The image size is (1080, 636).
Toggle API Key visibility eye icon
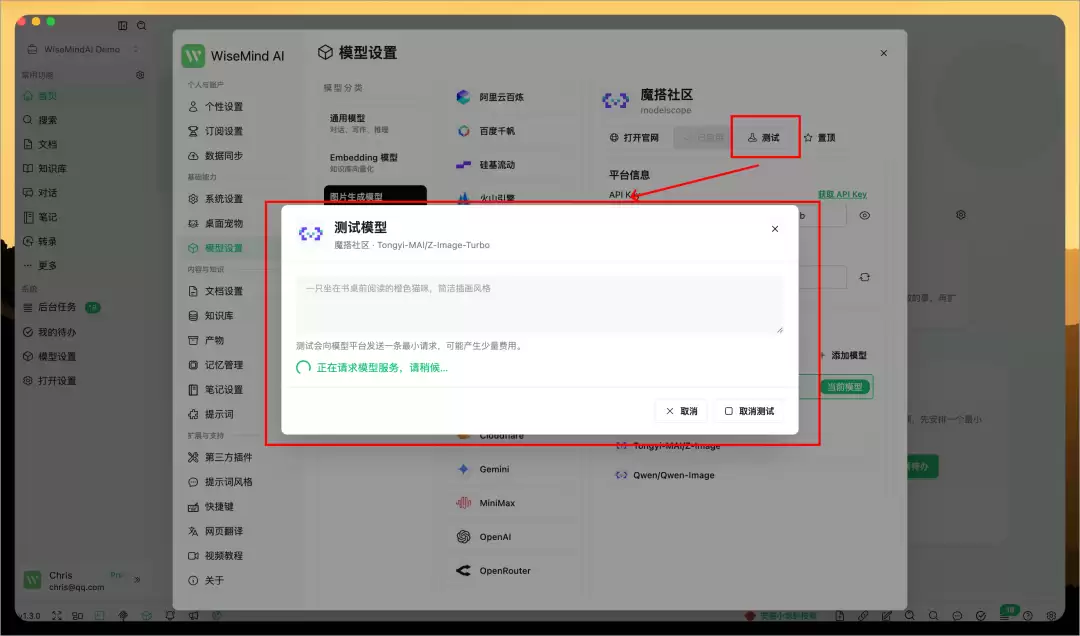point(864,216)
